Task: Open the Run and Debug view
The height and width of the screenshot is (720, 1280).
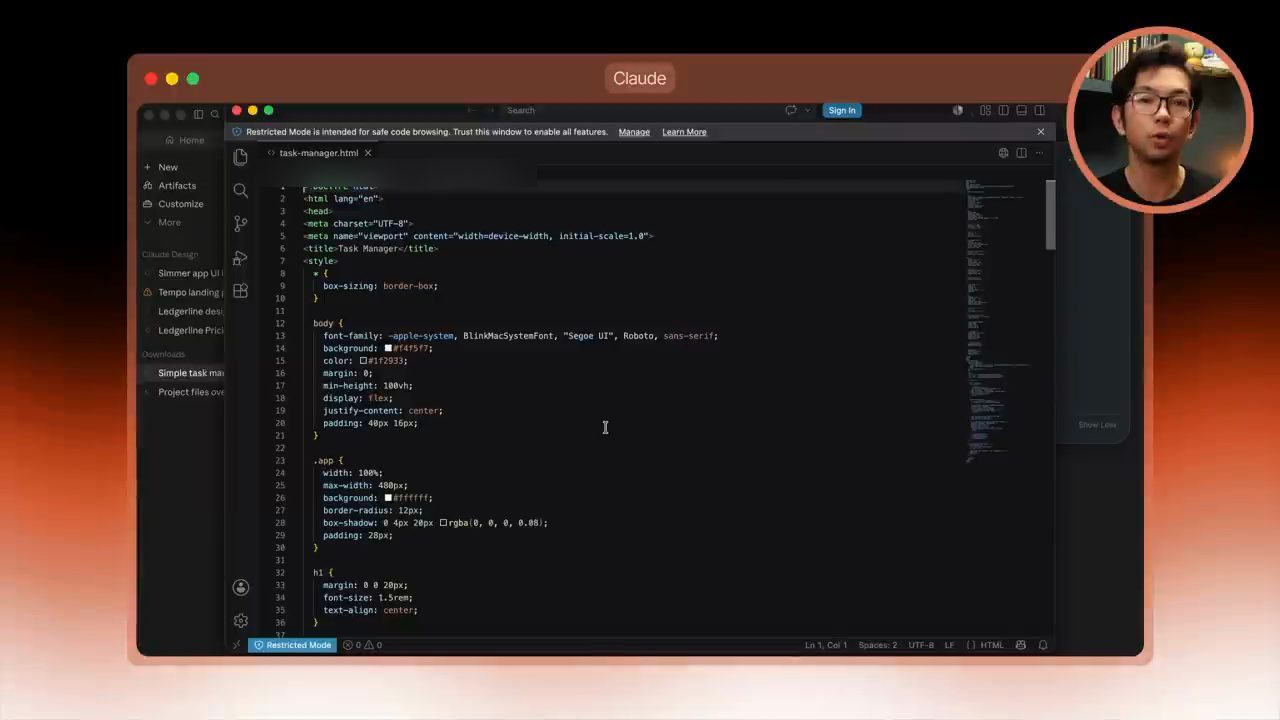Action: coord(240,258)
